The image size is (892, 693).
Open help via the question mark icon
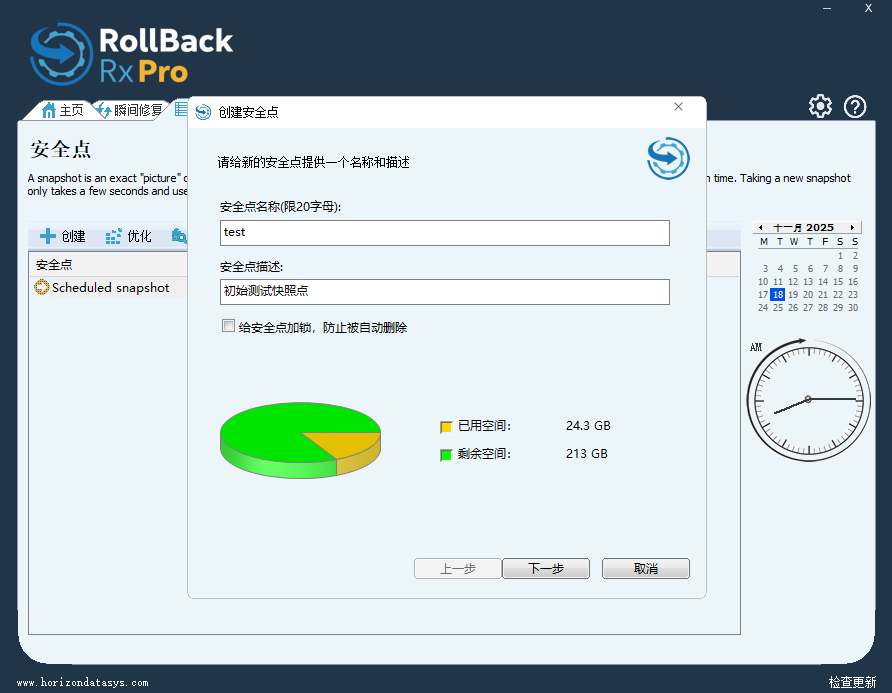(855, 107)
